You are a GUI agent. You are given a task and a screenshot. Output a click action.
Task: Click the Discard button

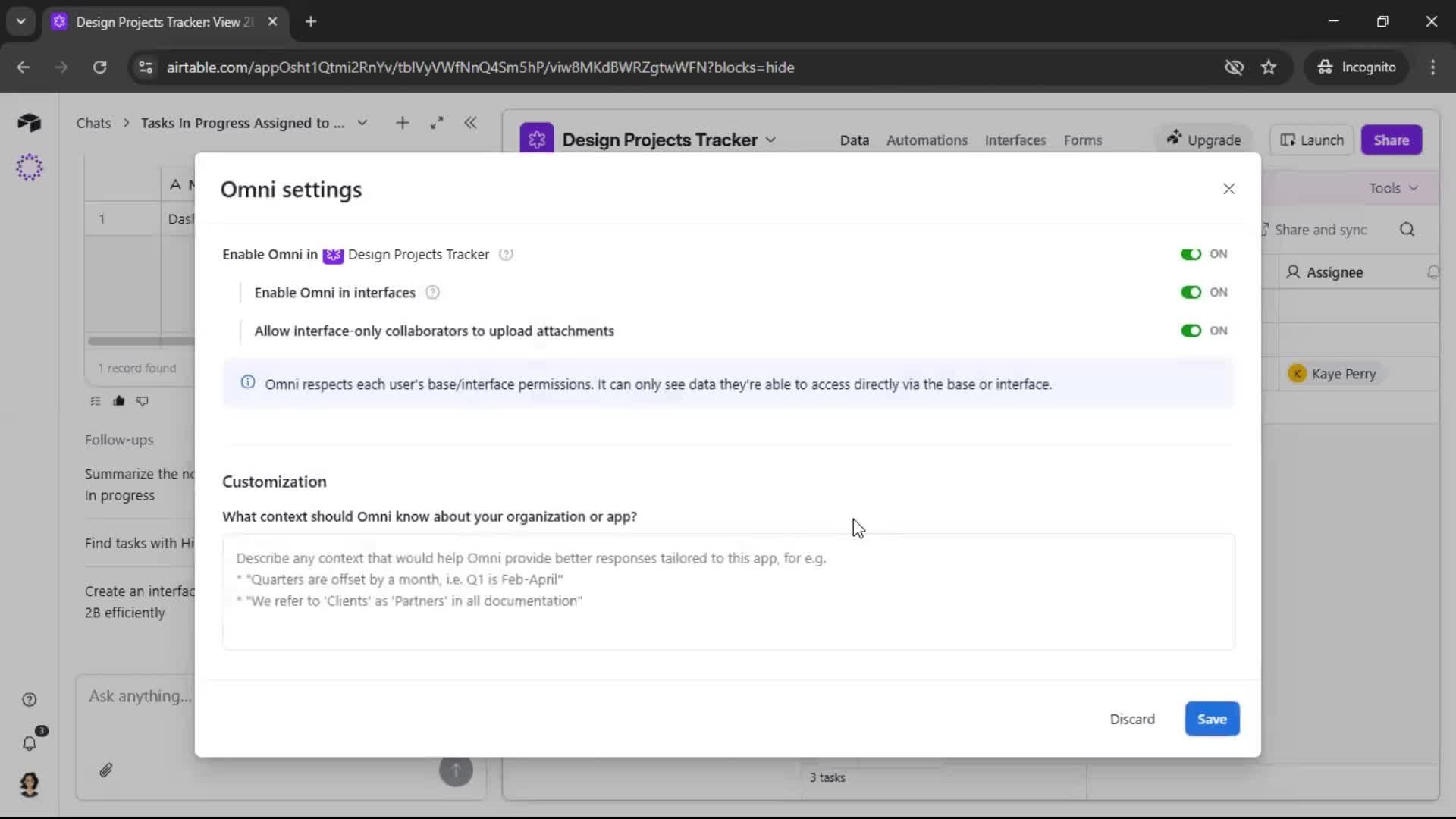click(x=1132, y=719)
